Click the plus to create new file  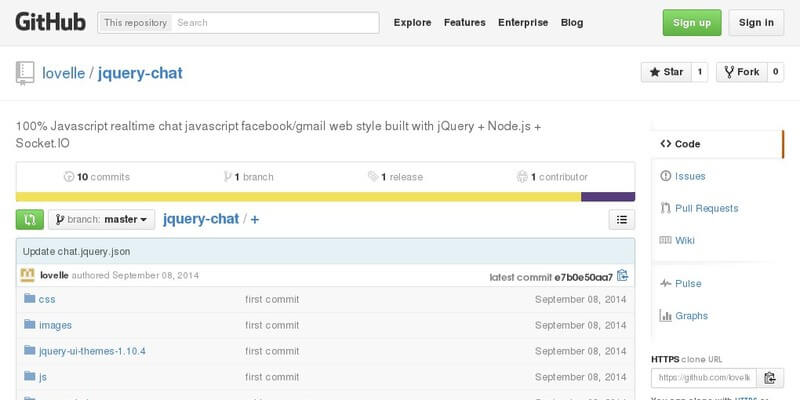click(255, 219)
